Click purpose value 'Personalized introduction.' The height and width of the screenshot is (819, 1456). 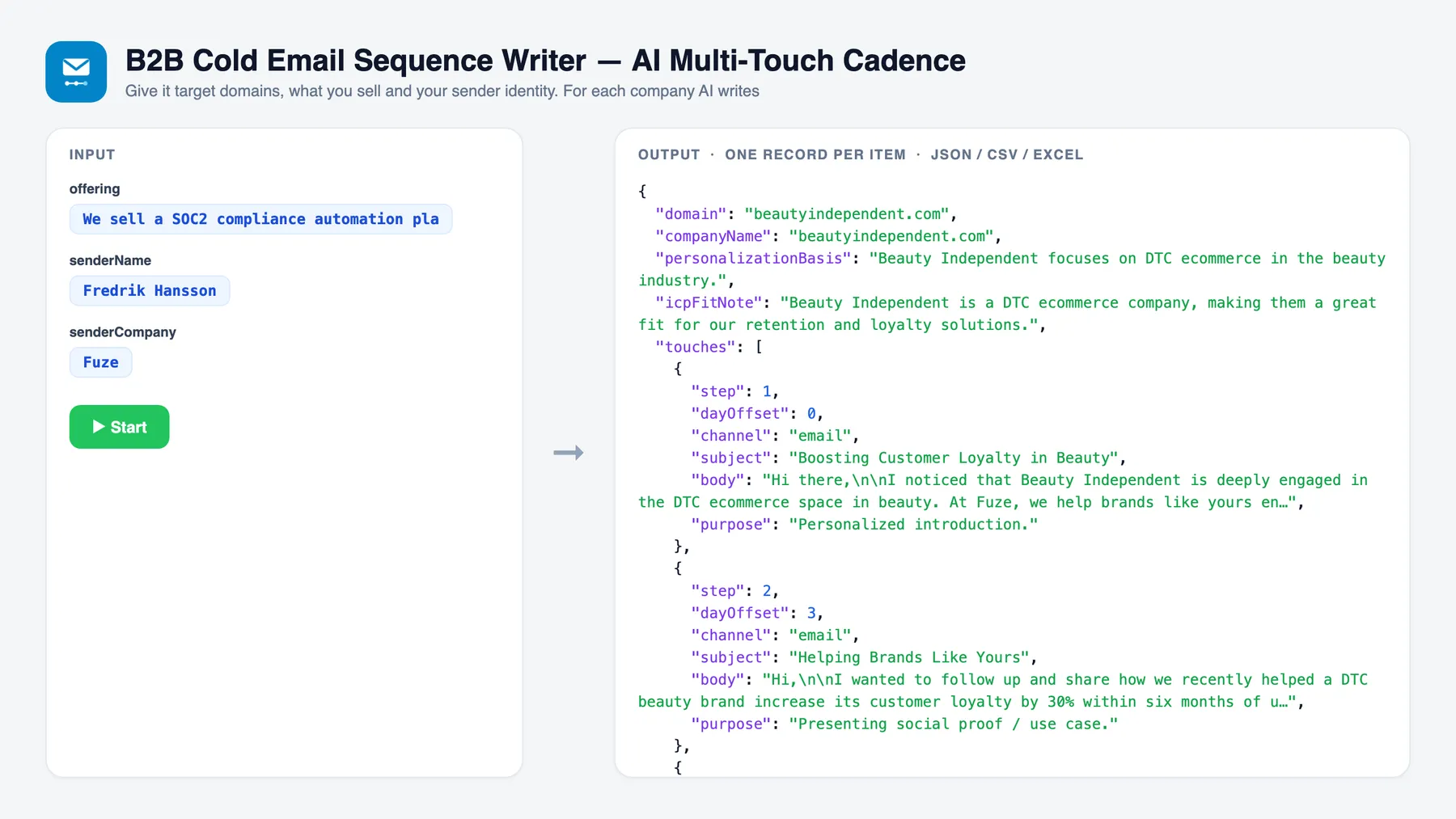[913, 525]
